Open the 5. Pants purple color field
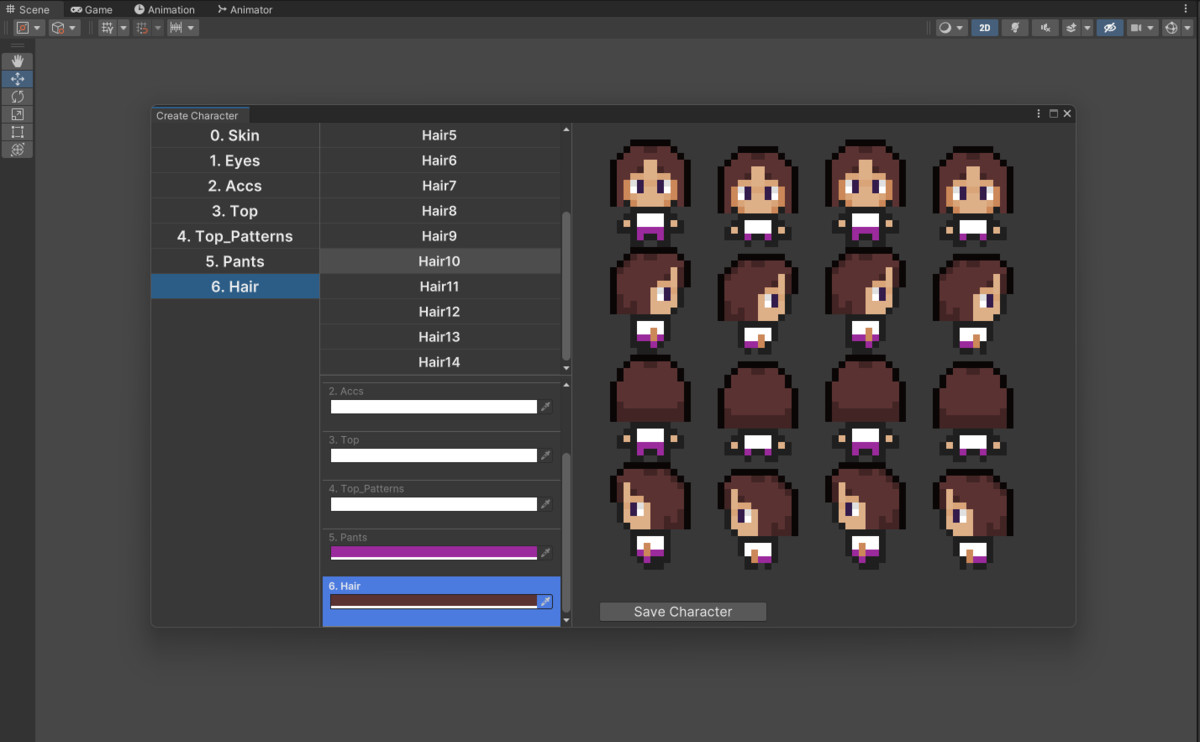Image resolution: width=1200 pixels, height=742 pixels. 434,553
